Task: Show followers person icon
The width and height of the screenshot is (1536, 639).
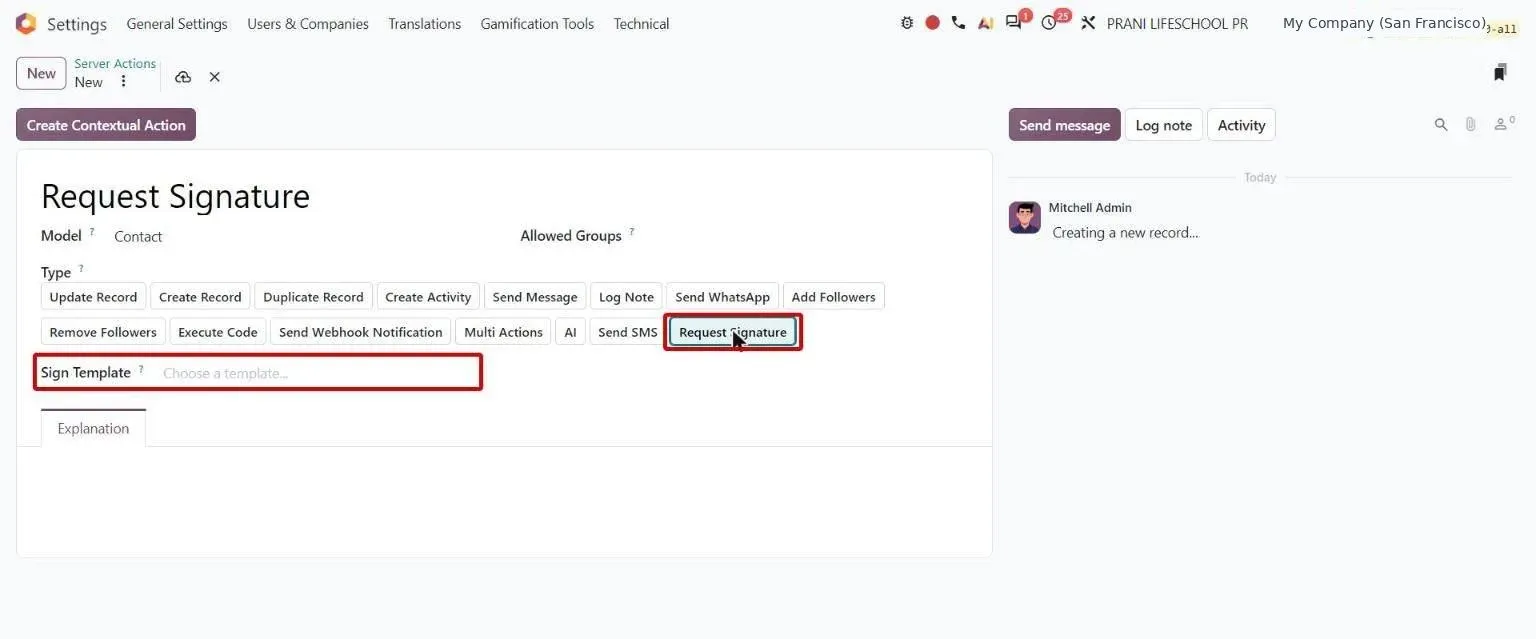Action: [x=1502, y=124]
